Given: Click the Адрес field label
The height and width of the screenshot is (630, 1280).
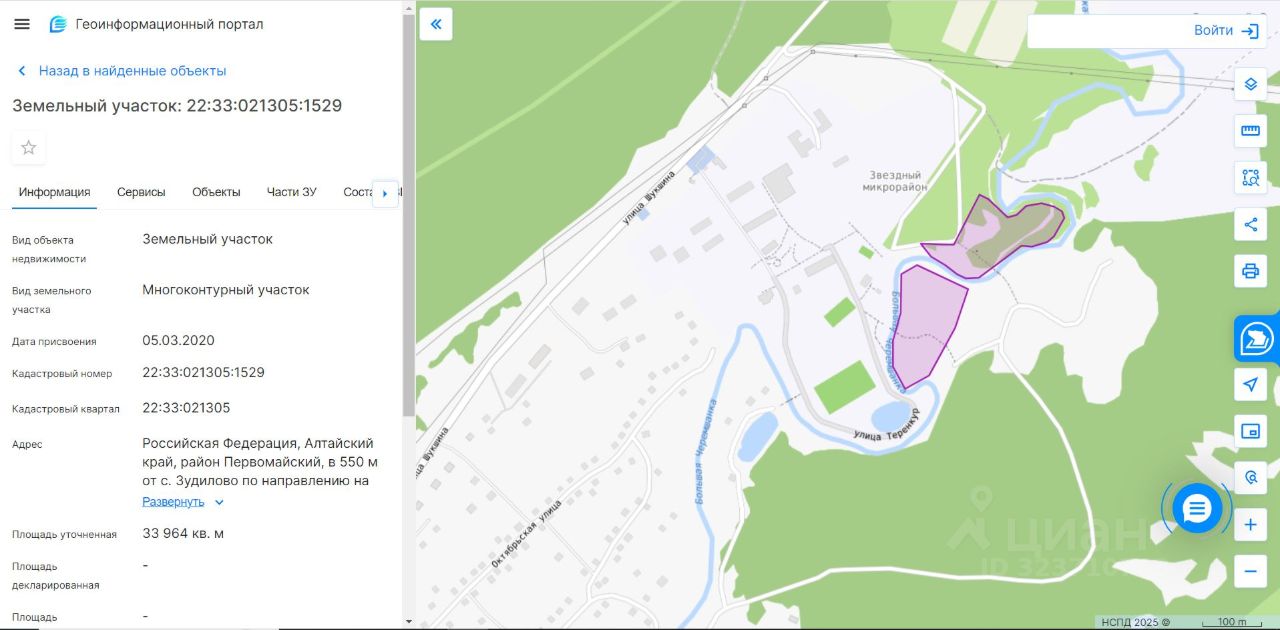Looking at the screenshot, I should 27,444.
